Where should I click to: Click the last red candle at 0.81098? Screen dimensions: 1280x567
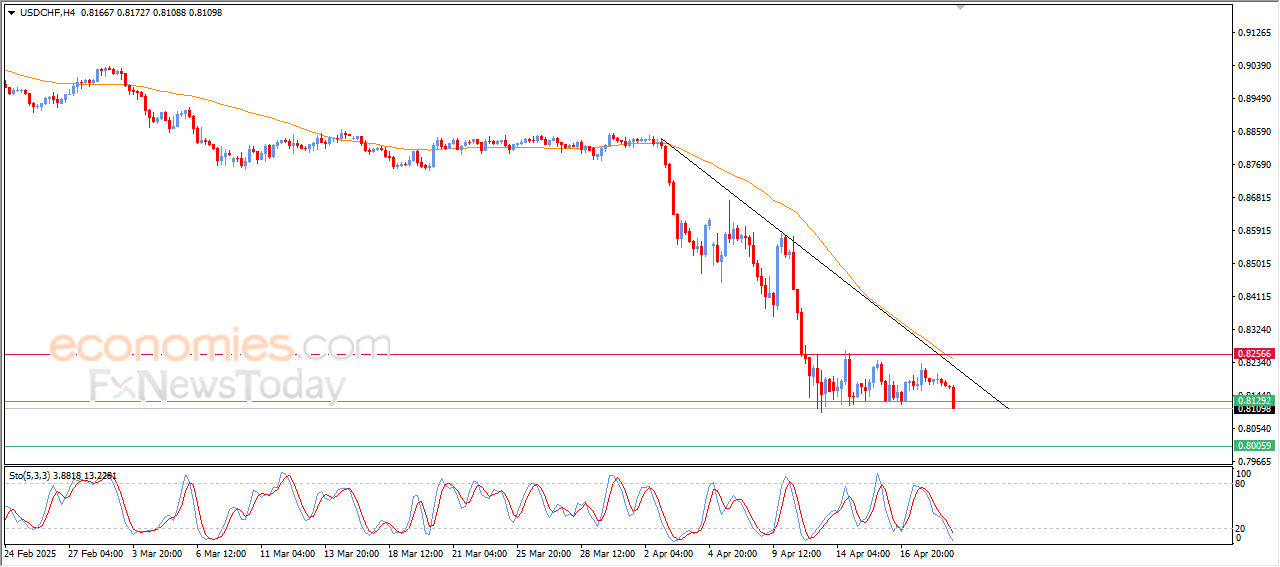tap(954, 397)
